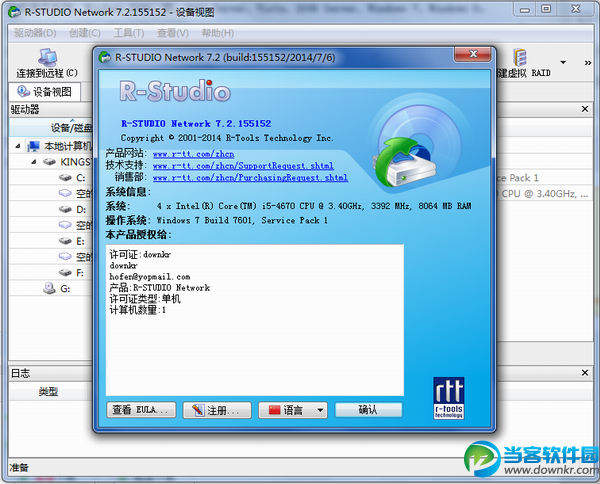Click the 类型 log column header
The width and height of the screenshot is (600, 484).
tap(48, 391)
